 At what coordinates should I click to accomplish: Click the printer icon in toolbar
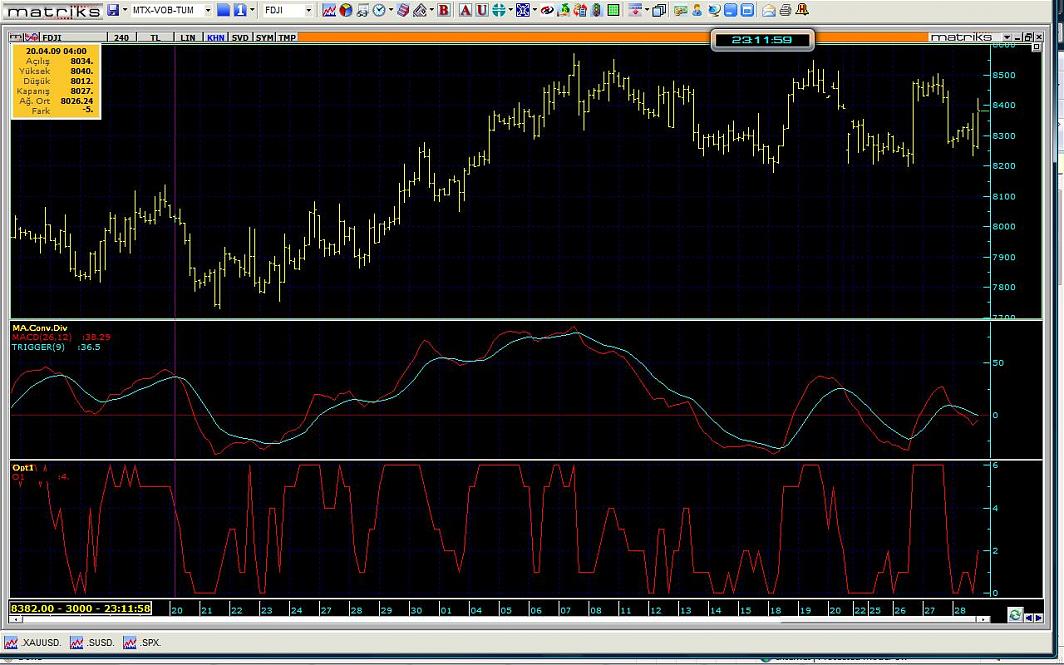pos(786,10)
